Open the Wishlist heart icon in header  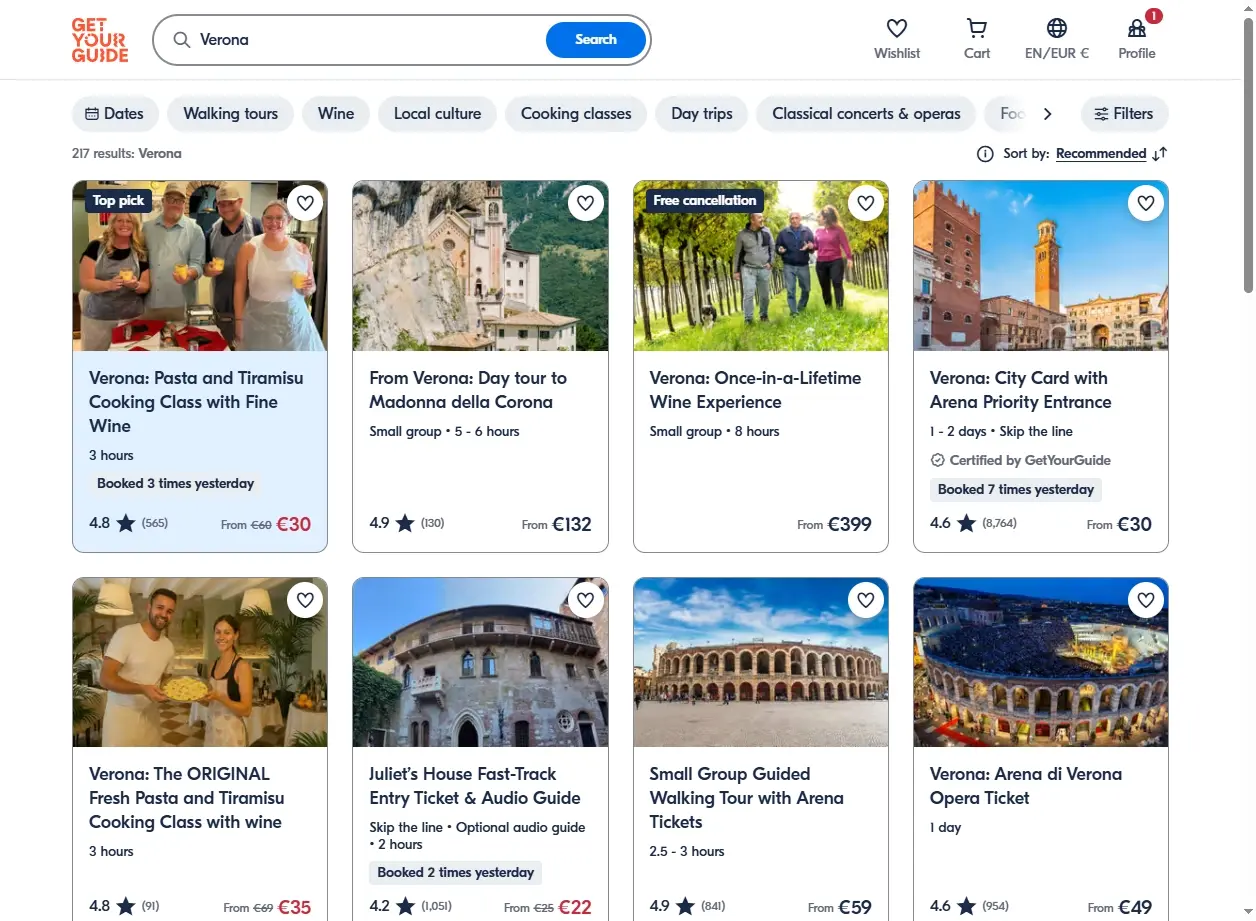pos(897,28)
